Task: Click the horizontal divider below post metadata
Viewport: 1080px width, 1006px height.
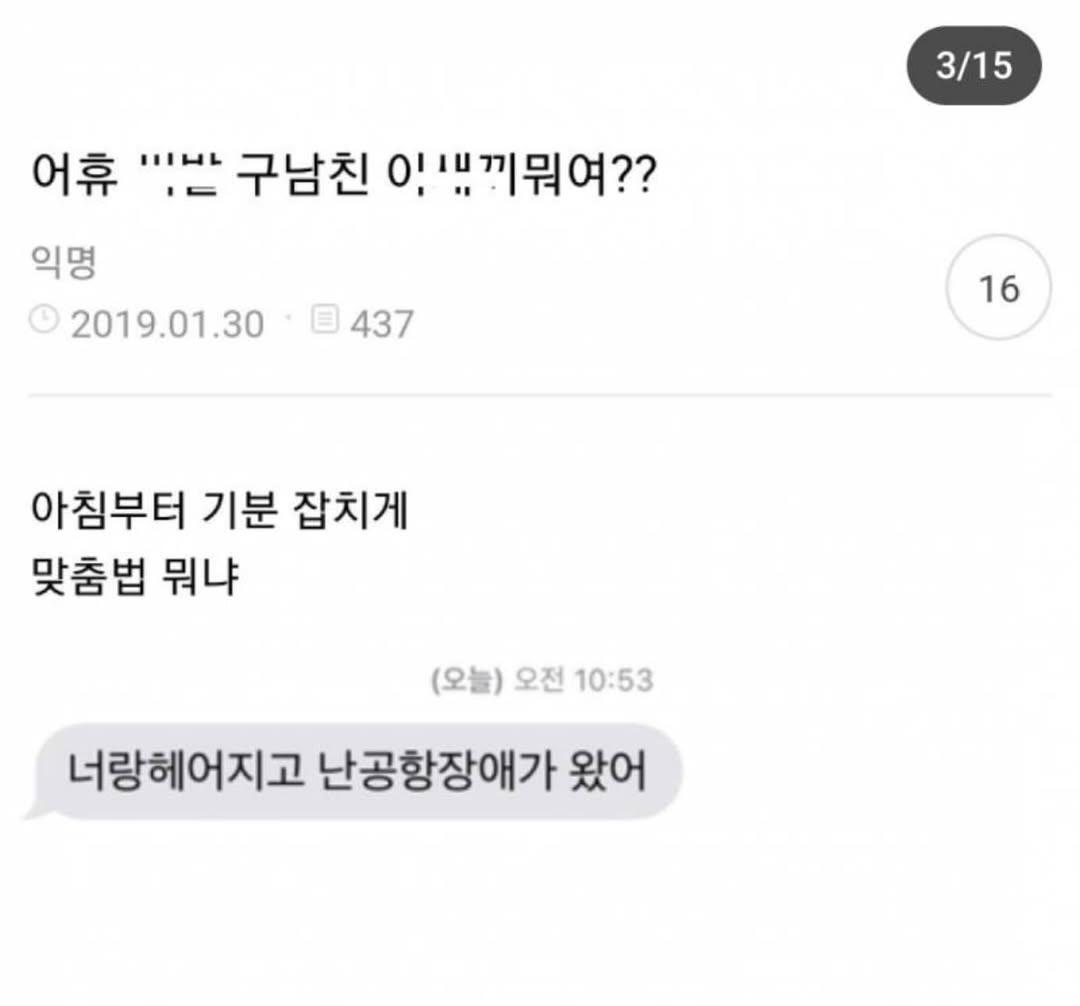Action: tap(540, 396)
